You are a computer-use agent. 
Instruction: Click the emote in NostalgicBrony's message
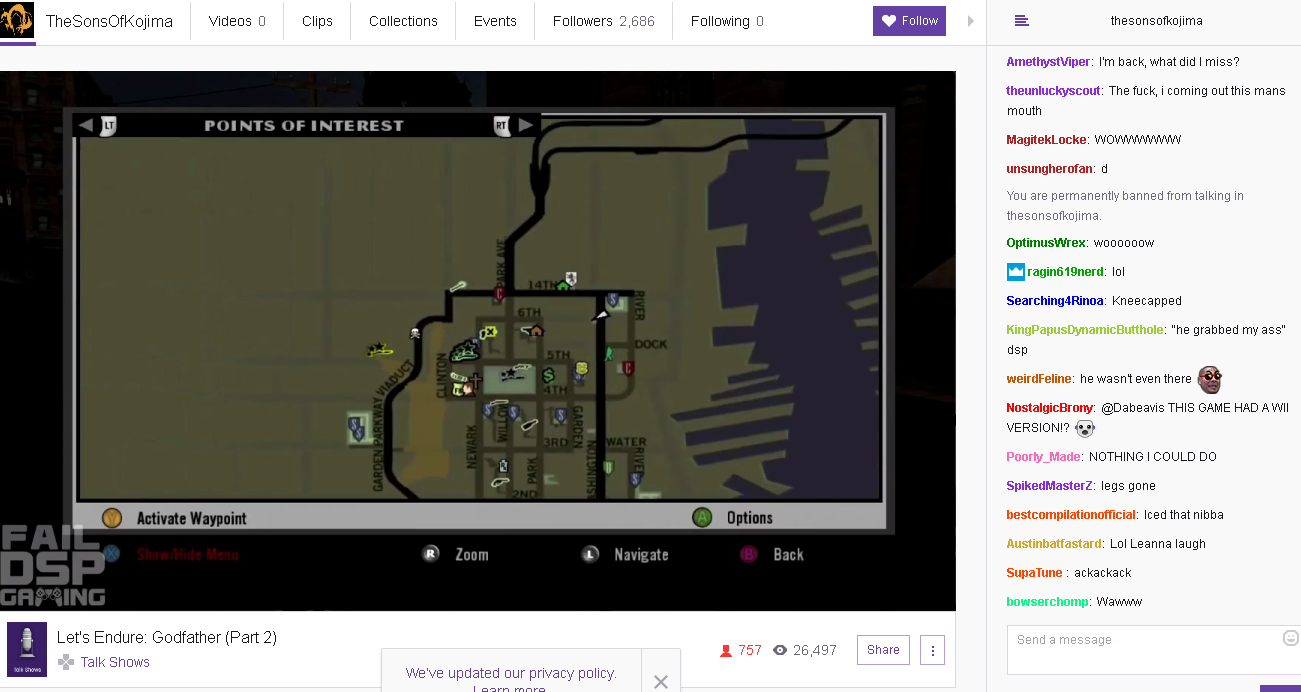(x=1085, y=428)
